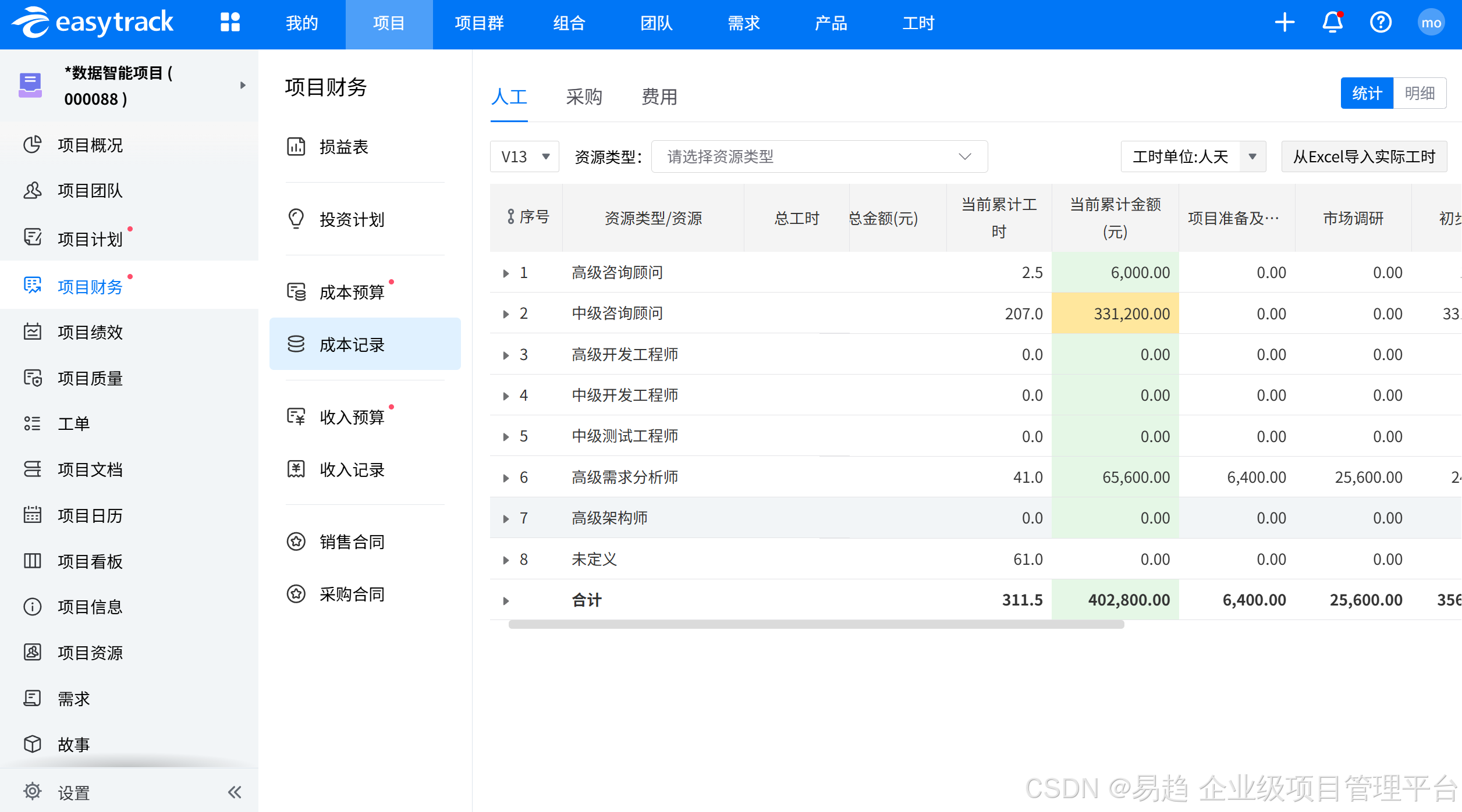The height and width of the screenshot is (812, 1462).
Task: Expand the 中级咨询顾问 row
Action: coord(506,314)
